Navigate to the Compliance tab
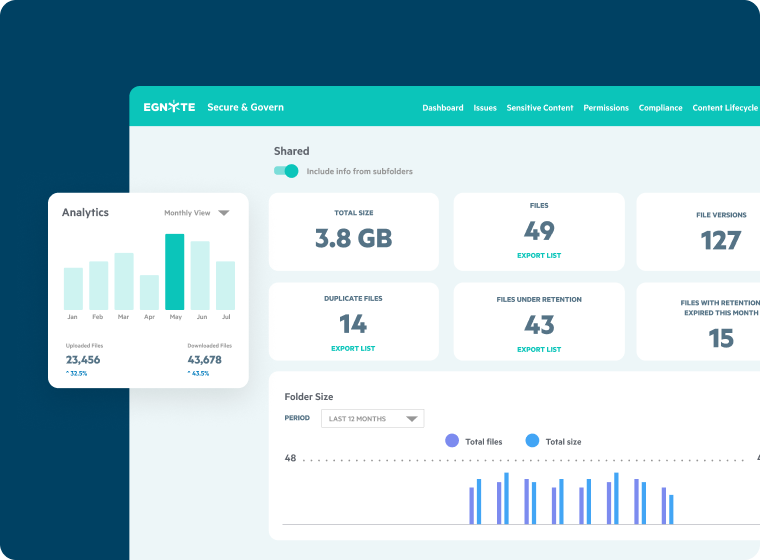The width and height of the screenshot is (760, 560). coord(660,108)
